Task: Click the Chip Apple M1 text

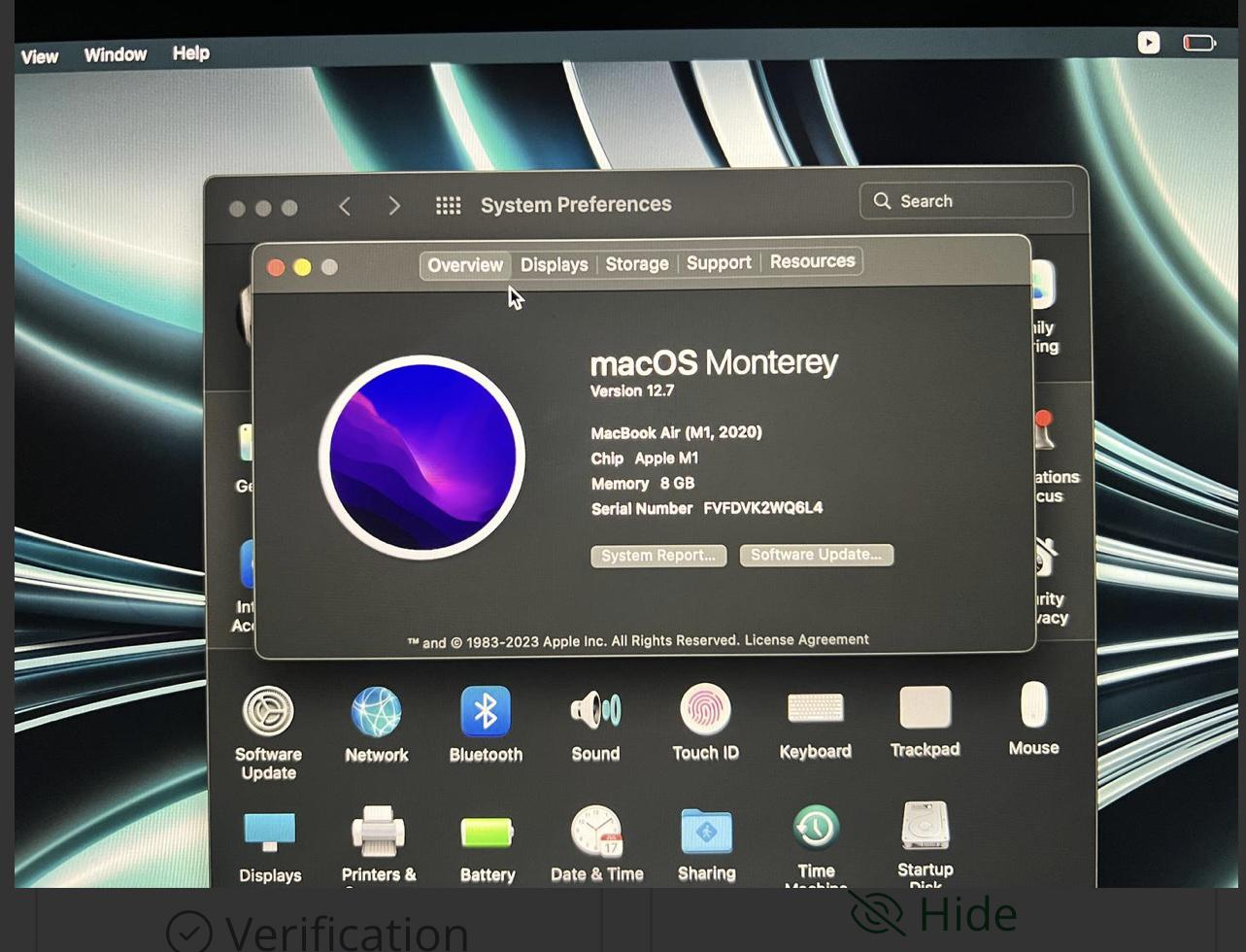Action: 644,458
